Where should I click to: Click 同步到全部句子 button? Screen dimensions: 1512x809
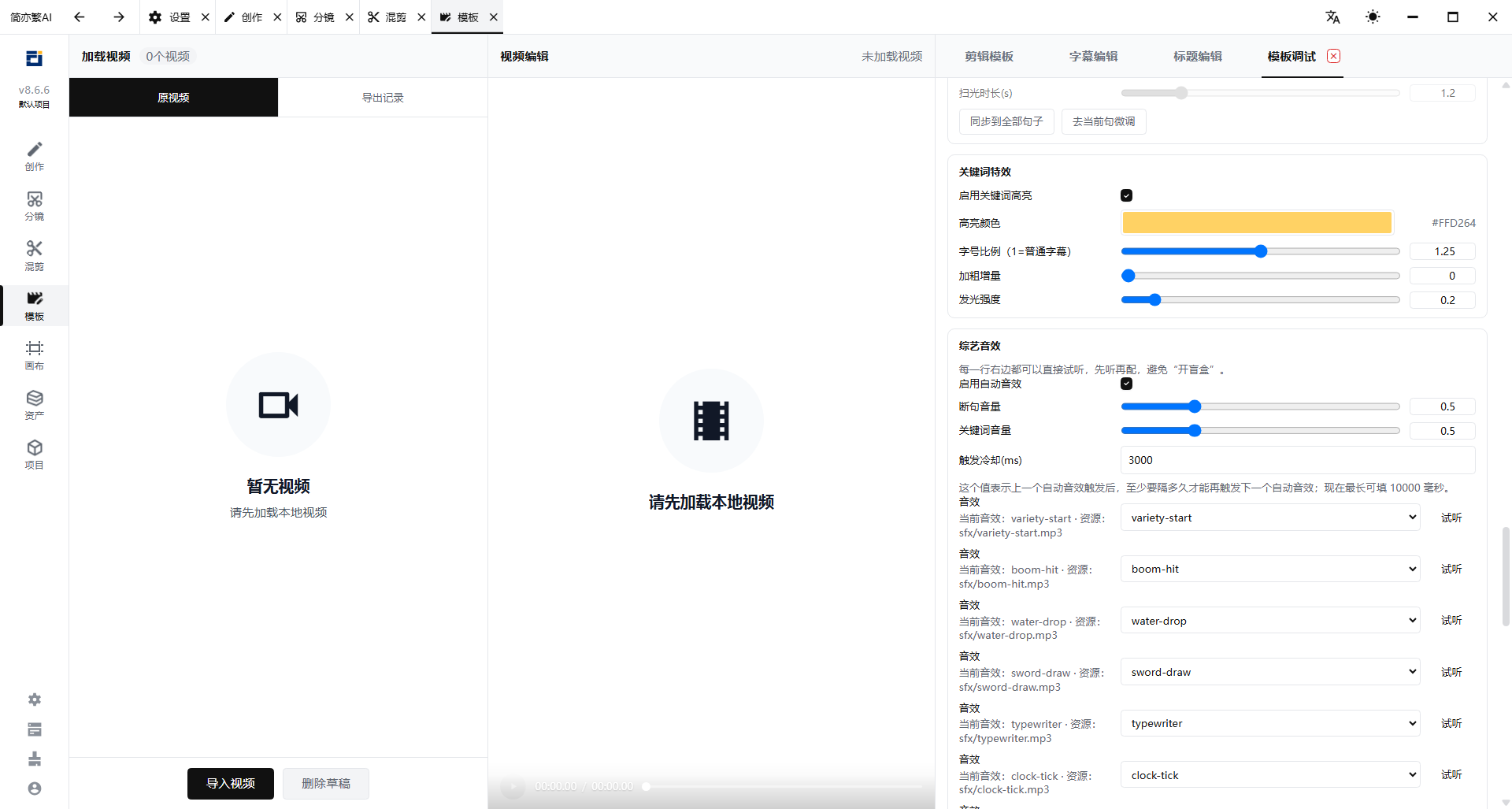tap(1006, 121)
